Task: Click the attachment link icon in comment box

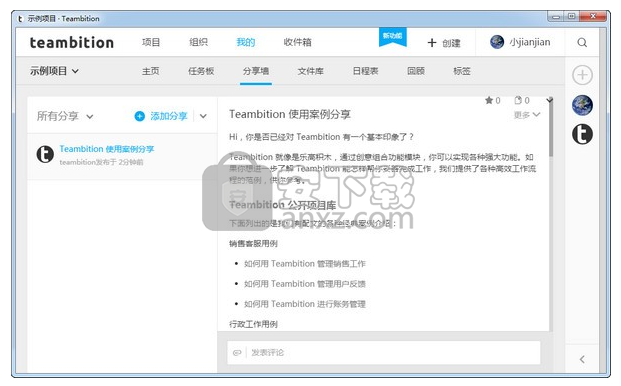Action: tap(237, 352)
